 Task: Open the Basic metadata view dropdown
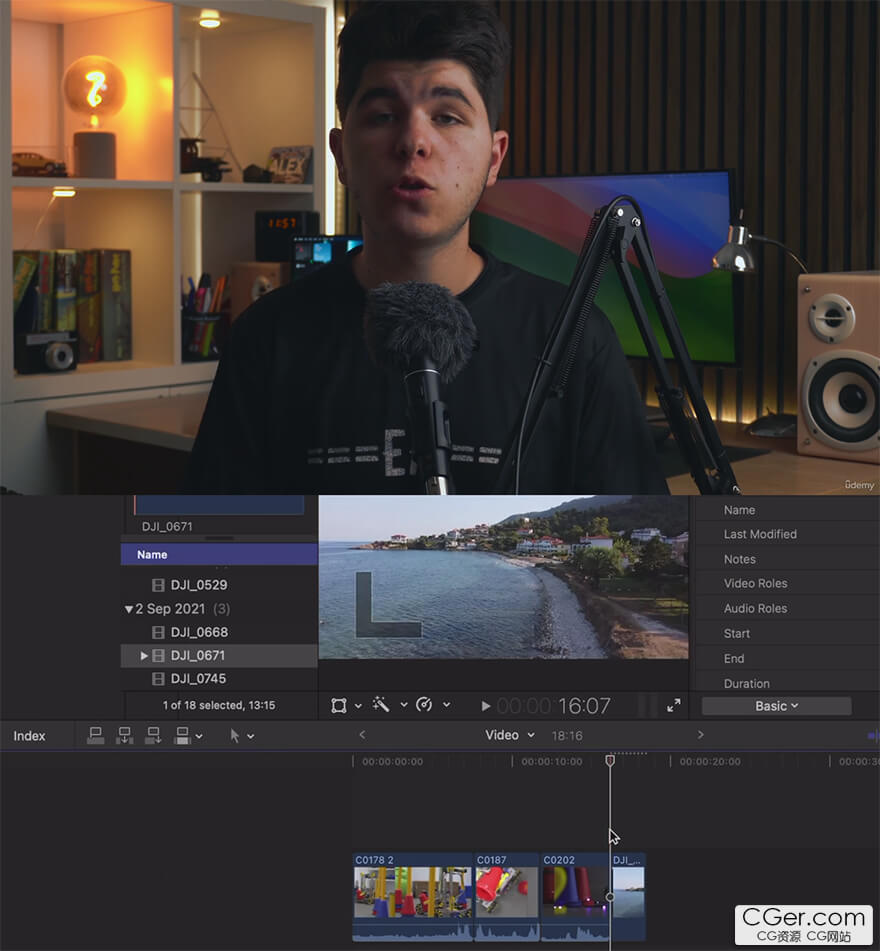(776, 706)
